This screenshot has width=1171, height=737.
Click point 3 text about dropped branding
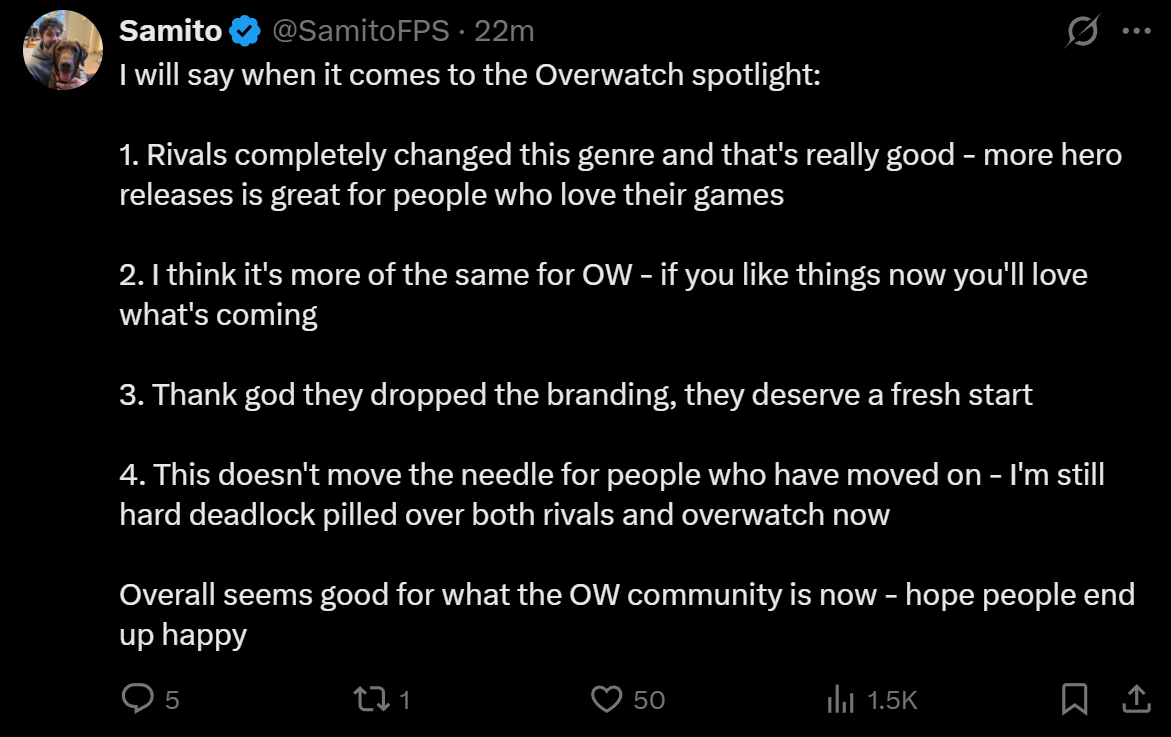click(575, 394)
